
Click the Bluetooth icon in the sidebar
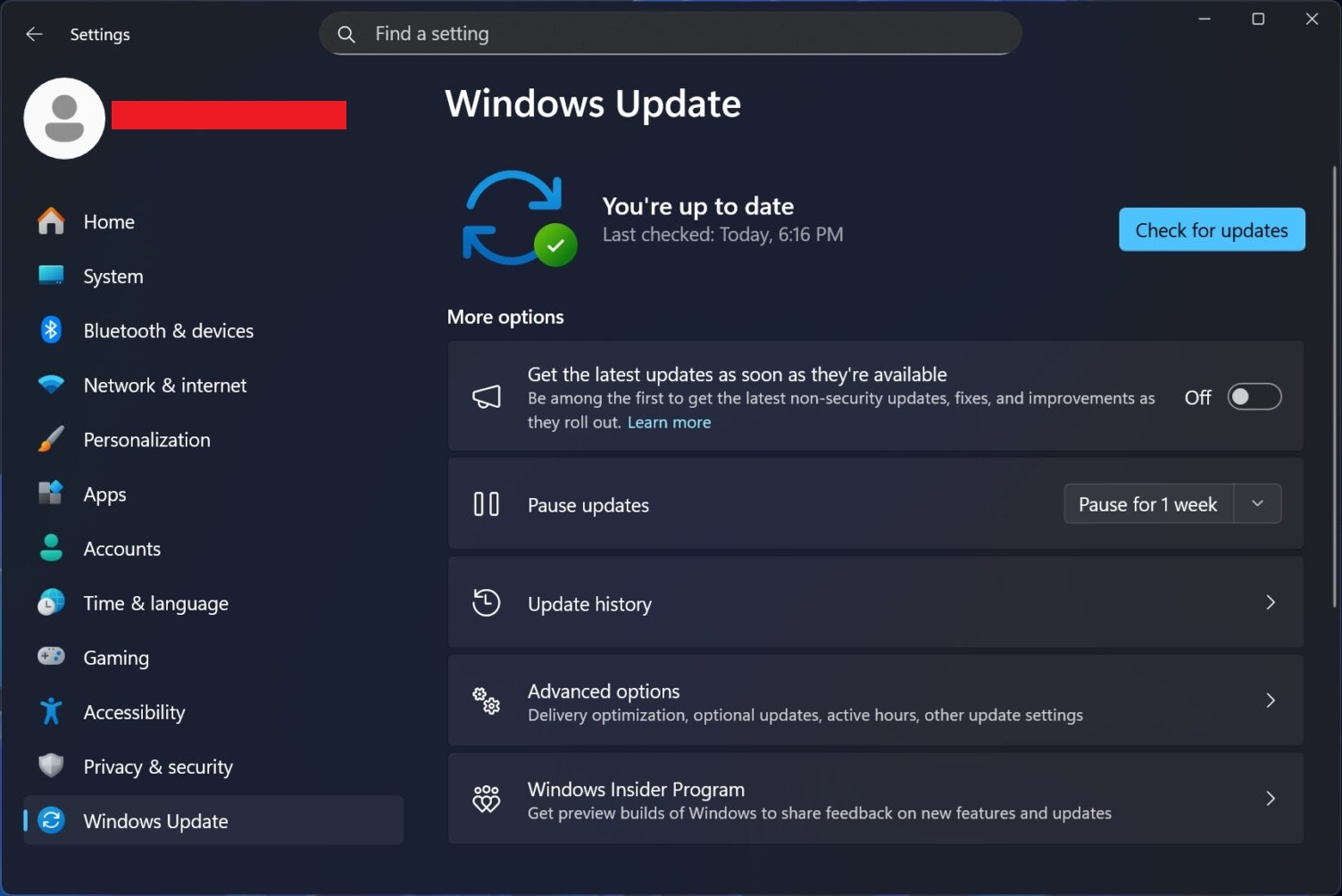(x=51, y=330)
